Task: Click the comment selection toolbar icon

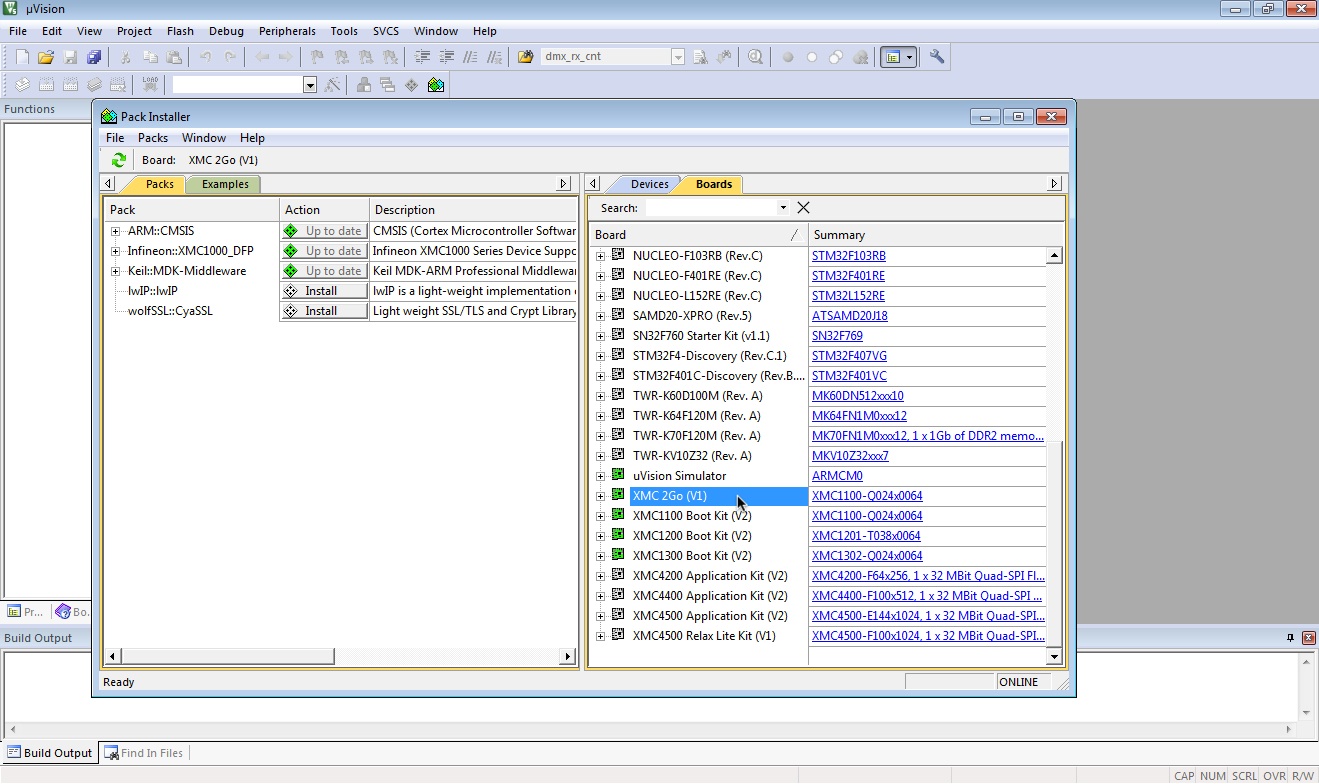Action: pos(470,57)
